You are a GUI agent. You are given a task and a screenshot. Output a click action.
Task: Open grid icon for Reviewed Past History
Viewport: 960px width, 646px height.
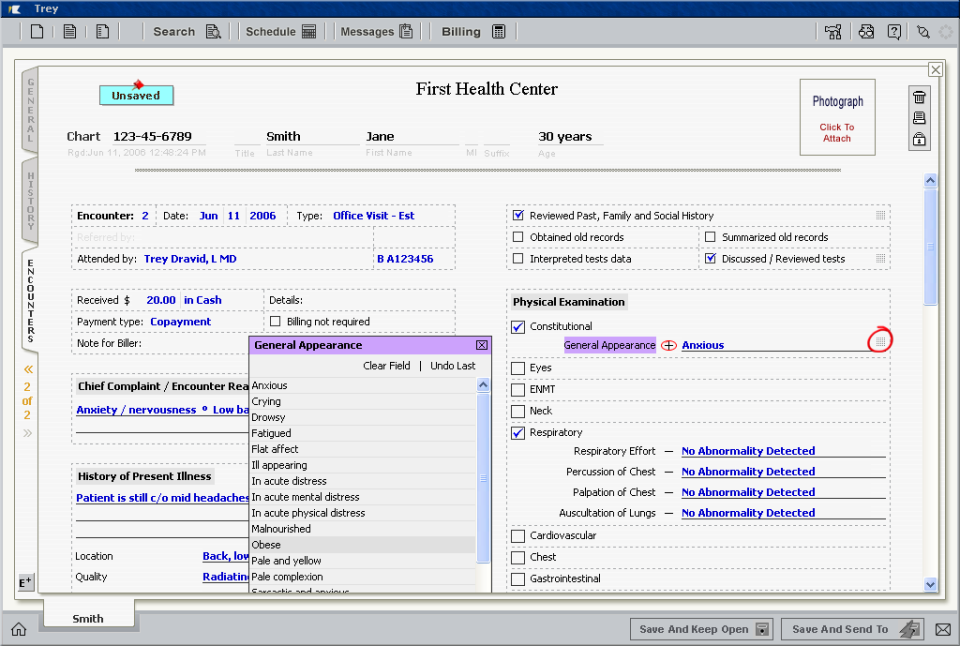(x=880, y=216)
